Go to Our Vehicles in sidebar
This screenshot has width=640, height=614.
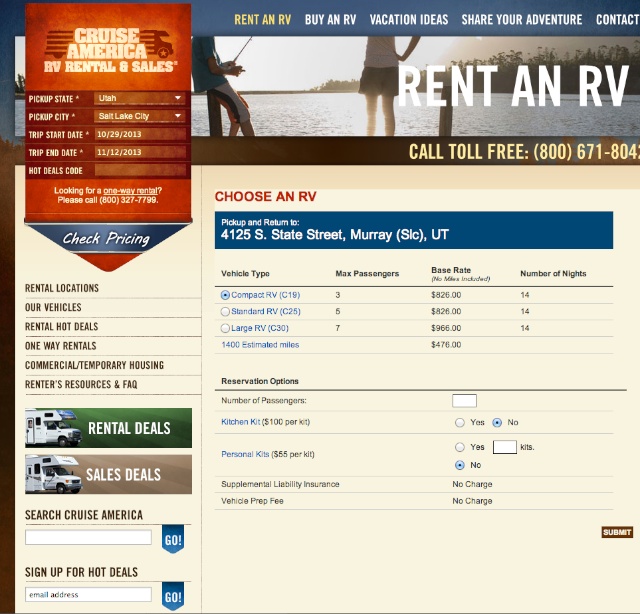(53, 307)
